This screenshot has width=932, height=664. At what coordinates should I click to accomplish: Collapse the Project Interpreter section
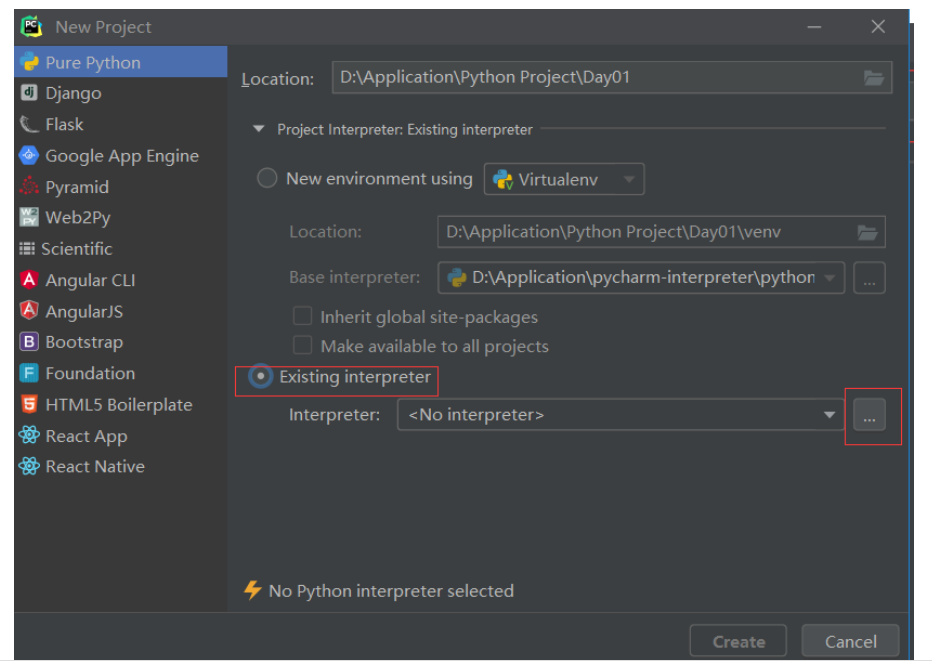click(x=259, y=129)
